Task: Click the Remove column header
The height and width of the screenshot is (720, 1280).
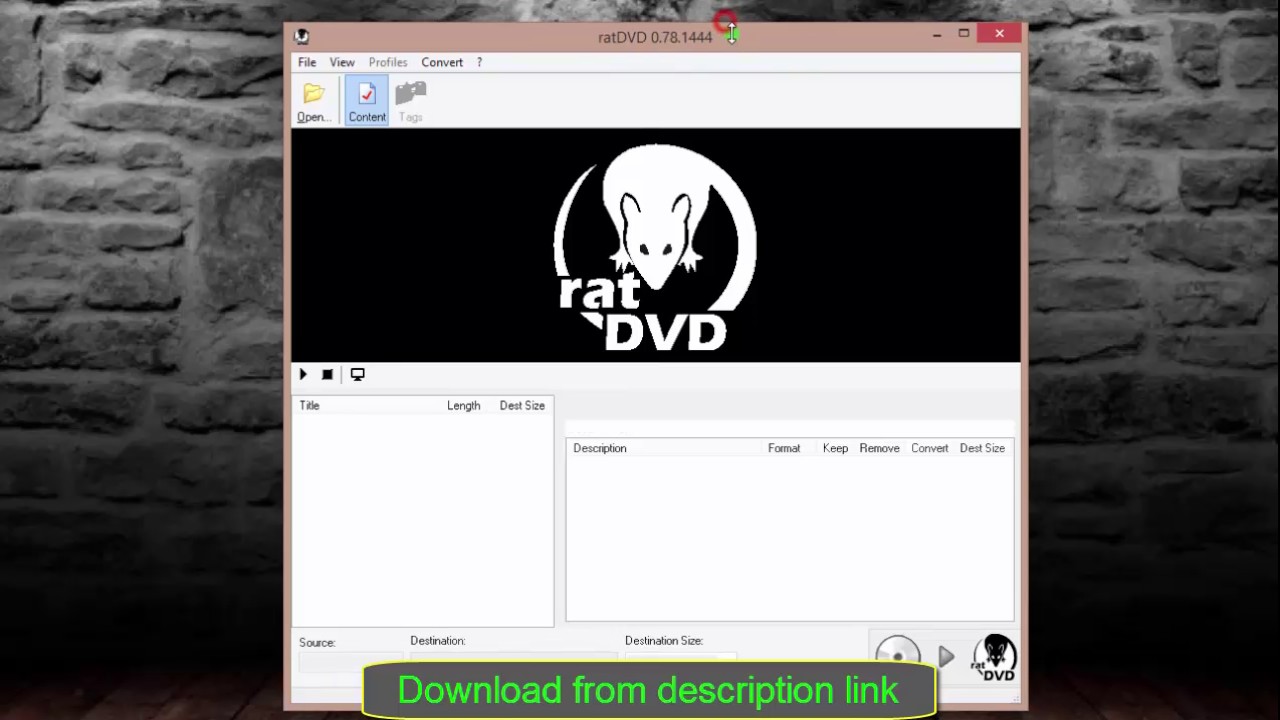Action: tap(879, 448)
